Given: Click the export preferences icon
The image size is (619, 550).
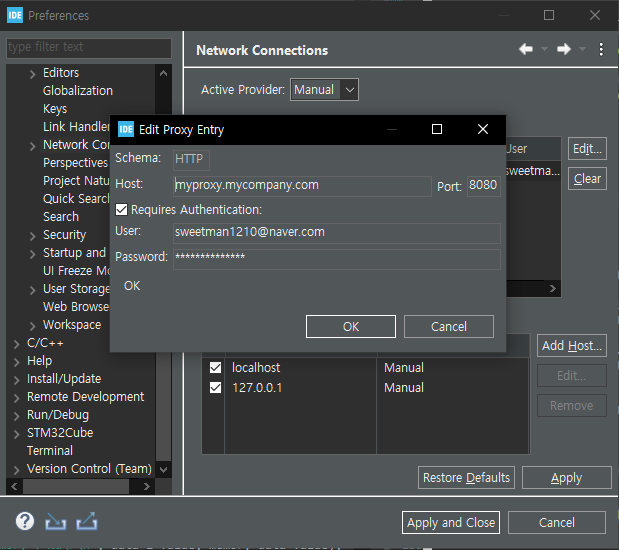Looking at the screenshot, I should tap(87, 521).
